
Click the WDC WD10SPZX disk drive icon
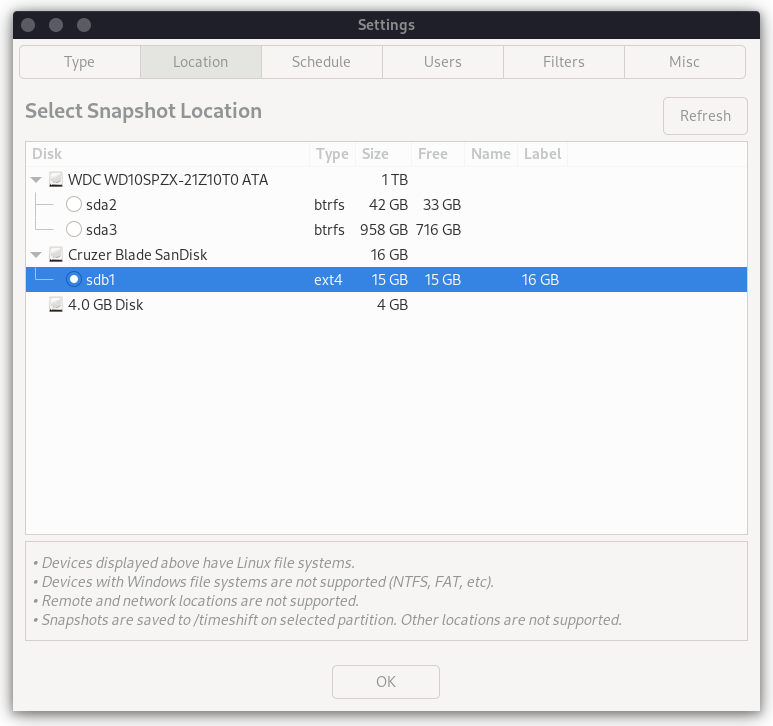(x=56, y=180)
